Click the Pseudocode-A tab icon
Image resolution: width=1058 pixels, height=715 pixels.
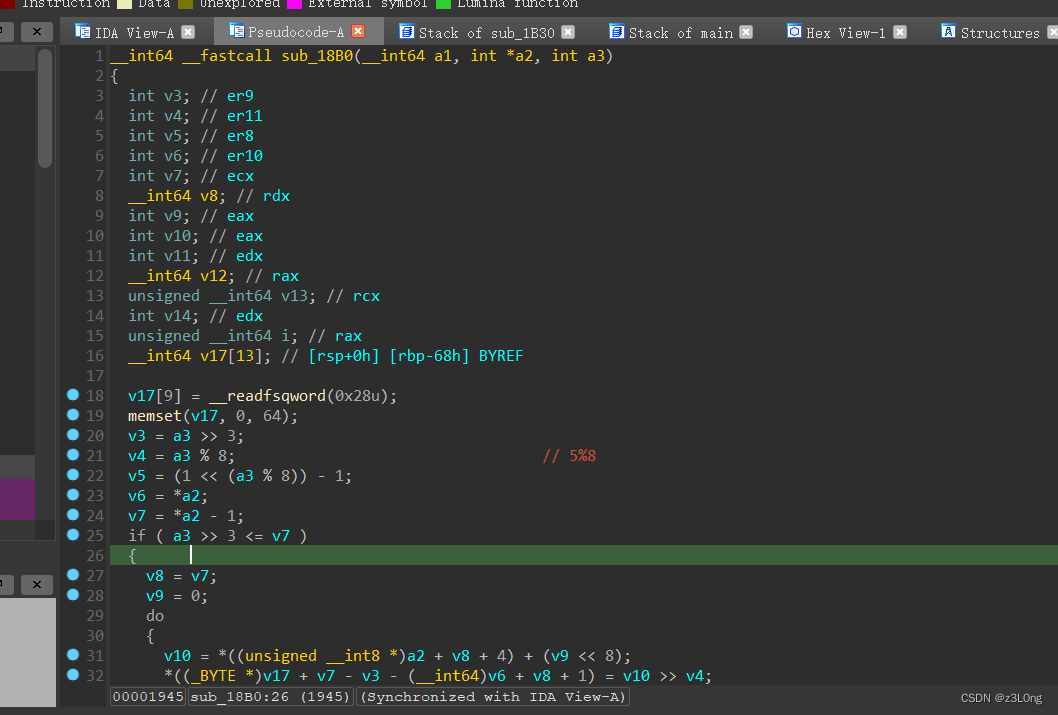[235, 31]
